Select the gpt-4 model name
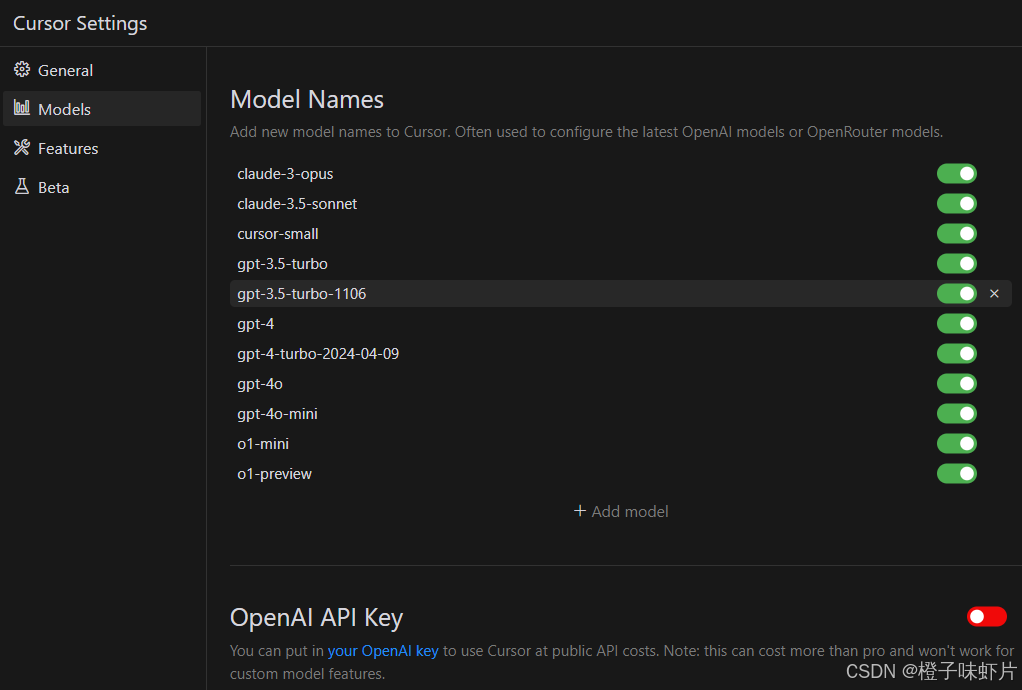This screenshot has height=690, width=1022. tap(256, 324)
